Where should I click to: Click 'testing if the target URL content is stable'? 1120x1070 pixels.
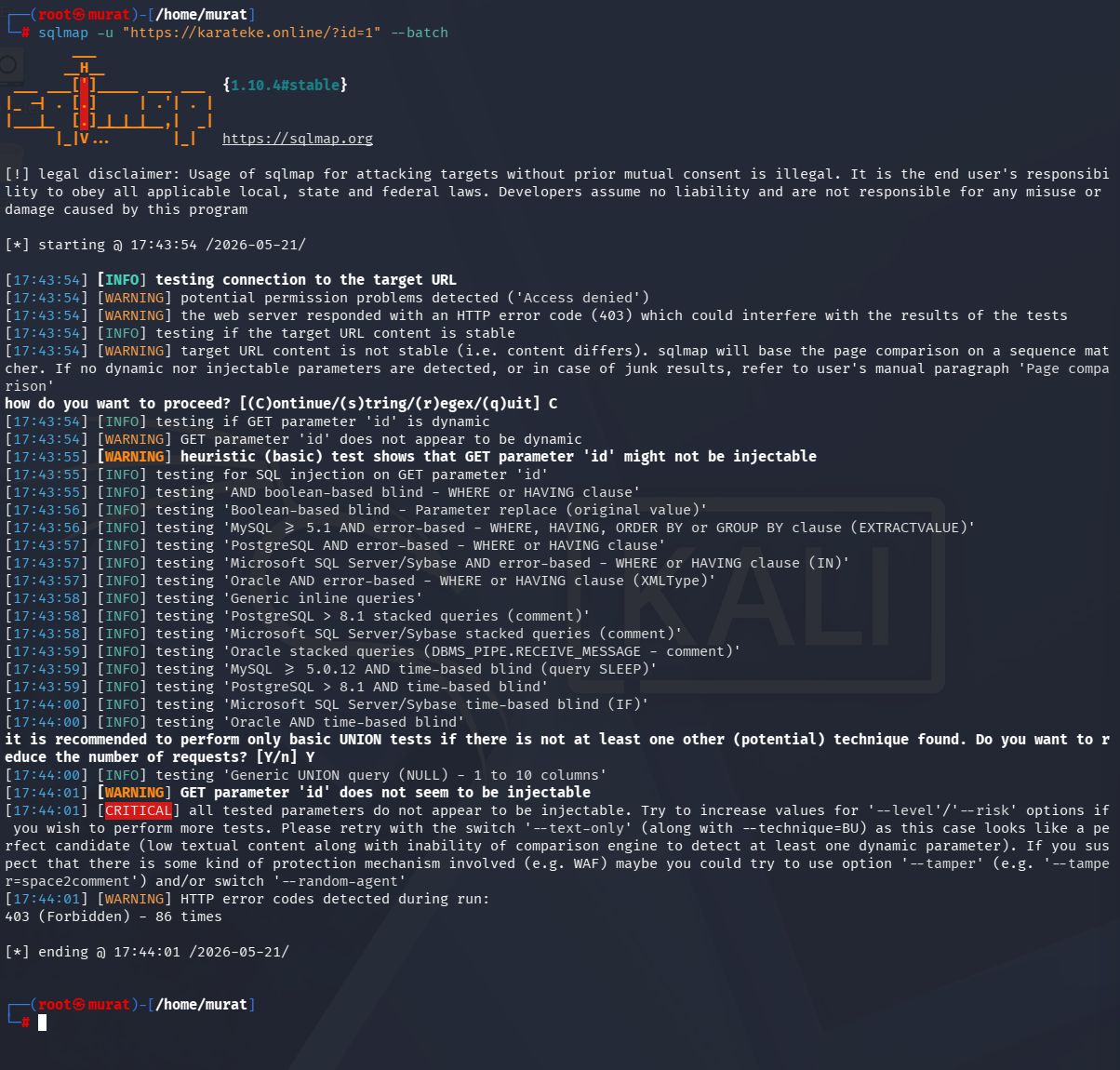pyautogui.click(x=260, y=333)
